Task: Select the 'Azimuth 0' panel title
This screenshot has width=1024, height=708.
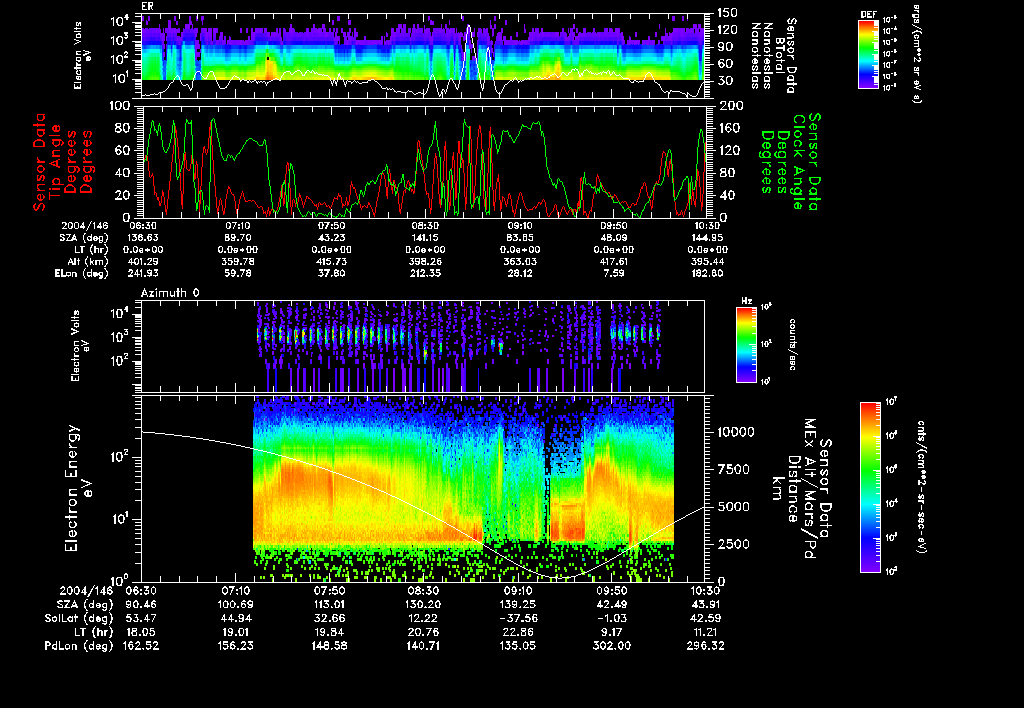Action: (170, 293)
